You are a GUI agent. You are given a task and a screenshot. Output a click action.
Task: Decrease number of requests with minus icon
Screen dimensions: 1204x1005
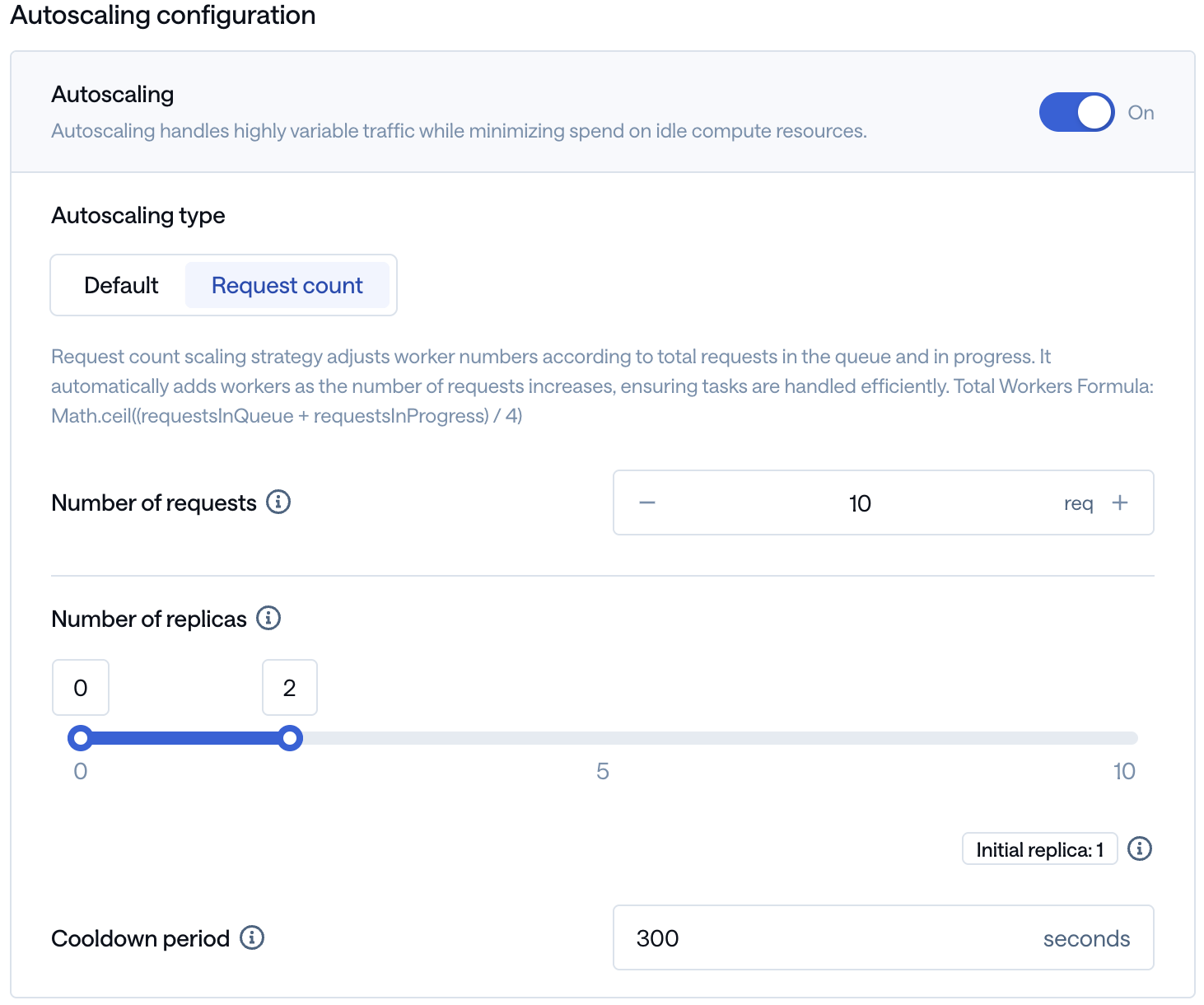647,503
